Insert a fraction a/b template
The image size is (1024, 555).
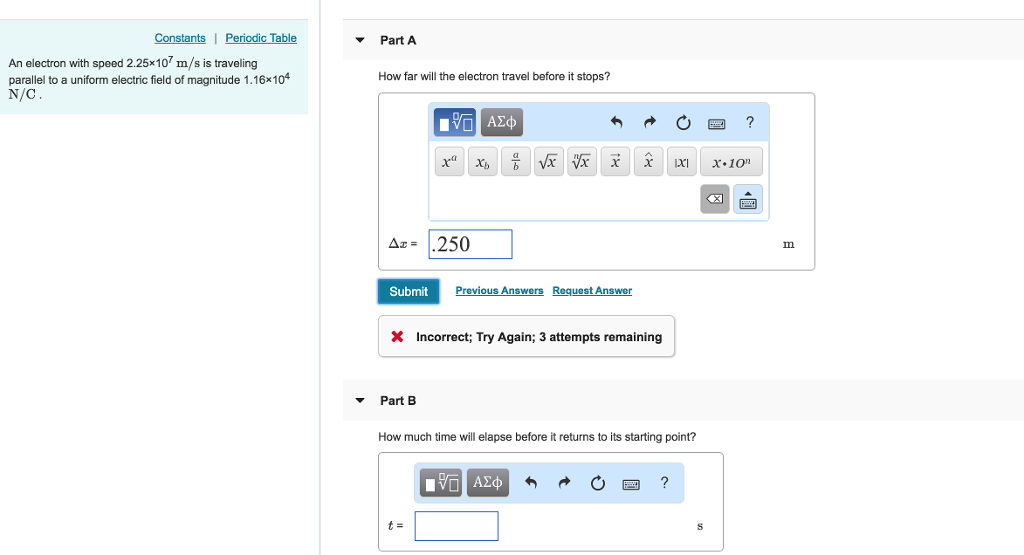click(x=515, y=161)
